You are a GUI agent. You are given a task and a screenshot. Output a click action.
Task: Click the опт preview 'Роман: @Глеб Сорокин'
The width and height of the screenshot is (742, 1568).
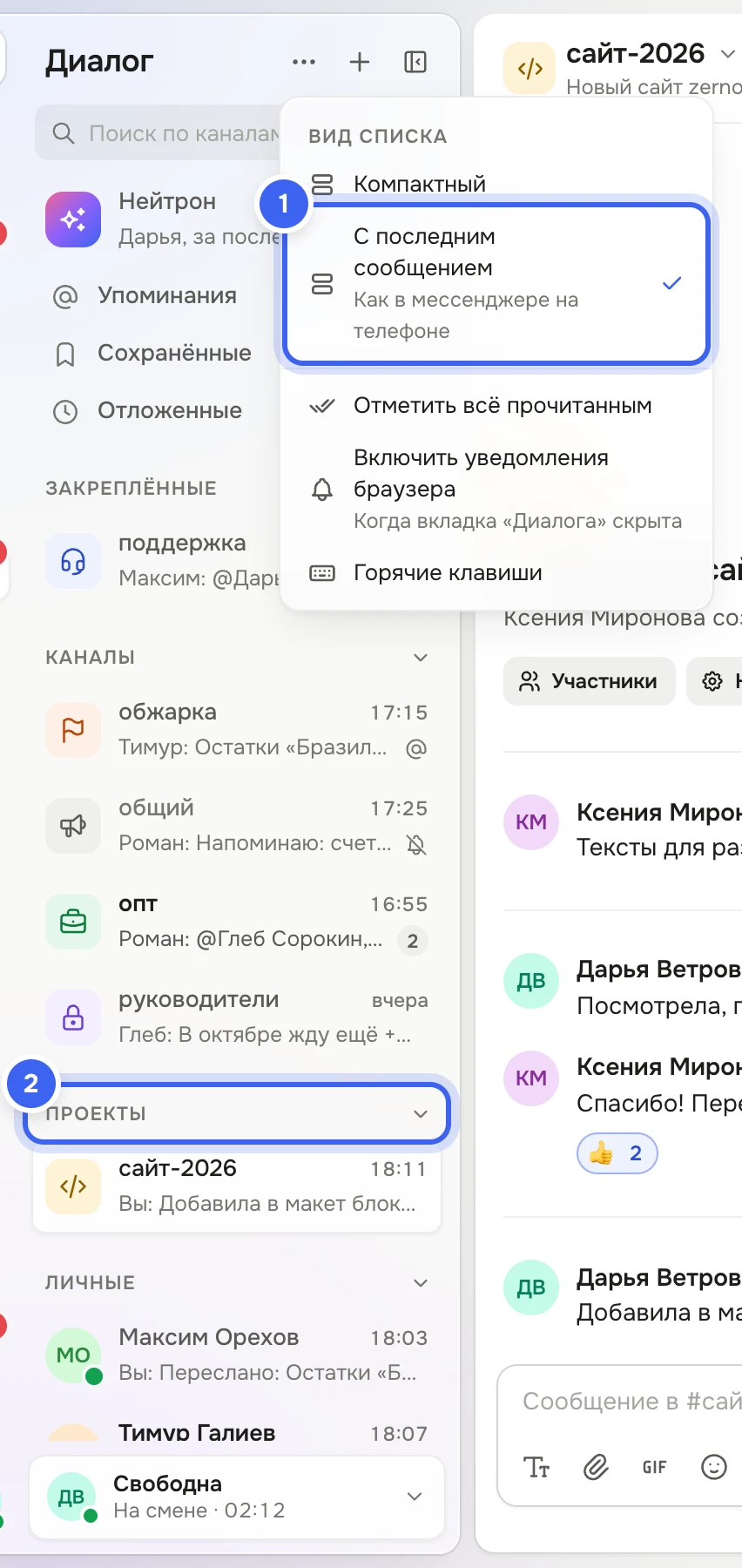(251, 939)
